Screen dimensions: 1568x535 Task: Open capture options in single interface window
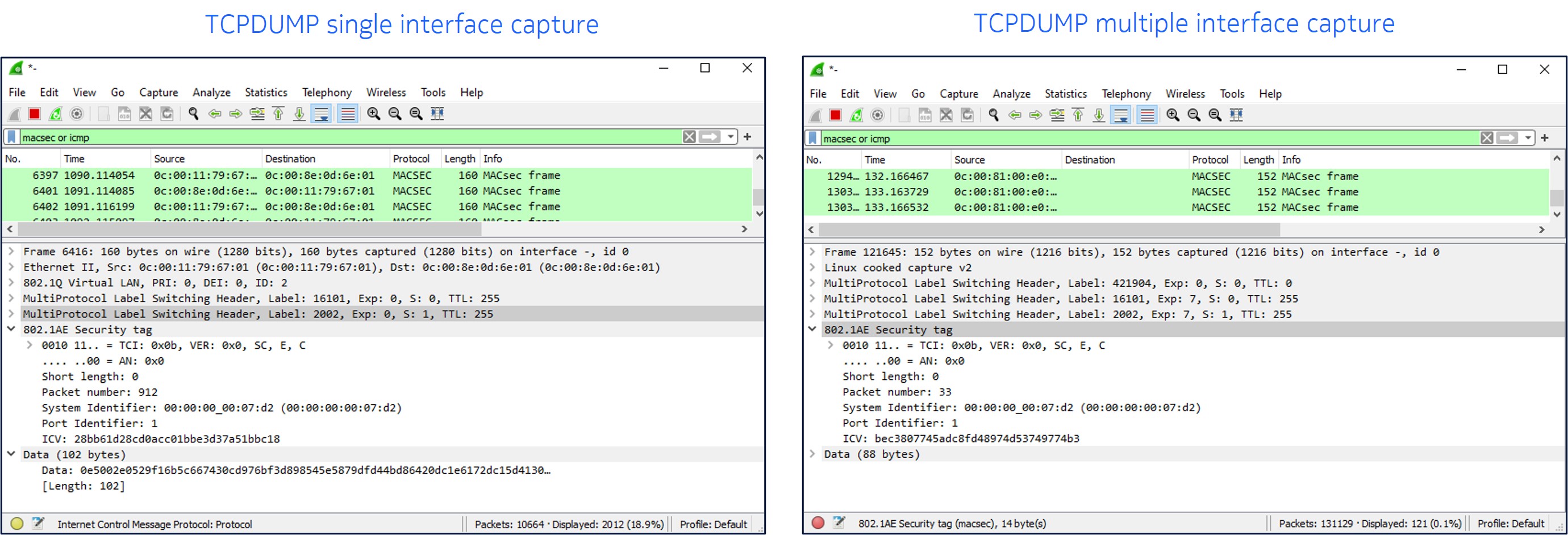[x=77, y=114]
